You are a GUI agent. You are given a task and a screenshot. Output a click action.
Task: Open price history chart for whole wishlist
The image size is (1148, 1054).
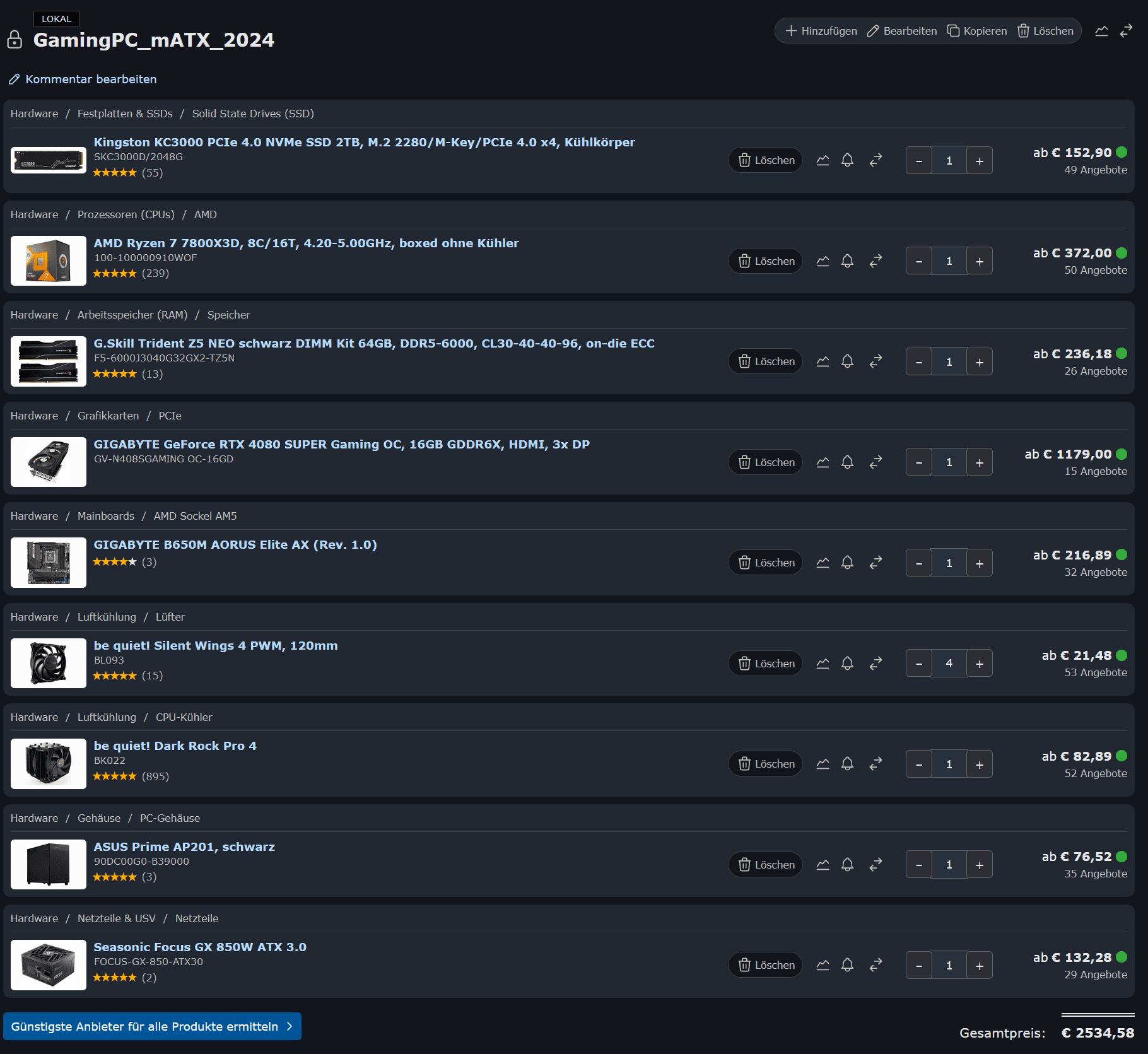coord(1101,31)
